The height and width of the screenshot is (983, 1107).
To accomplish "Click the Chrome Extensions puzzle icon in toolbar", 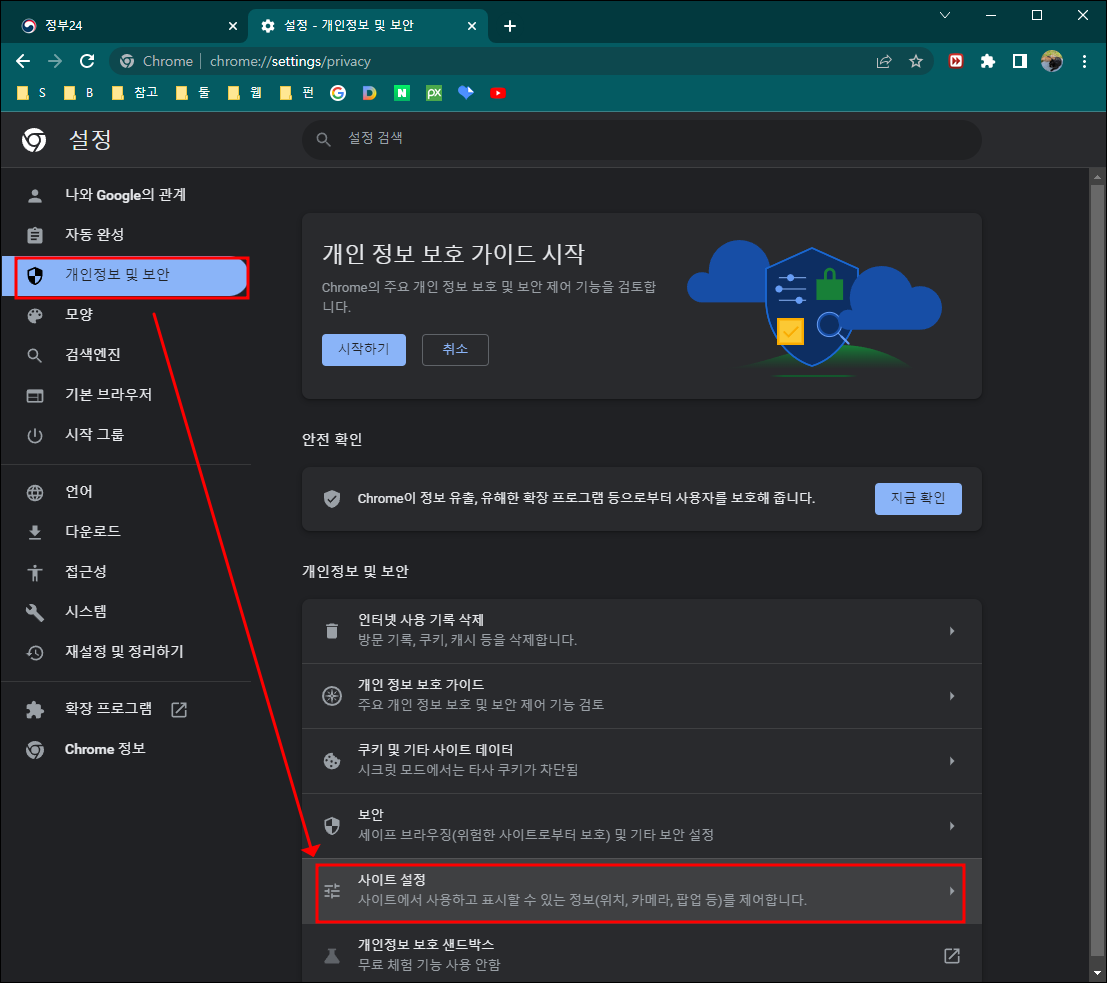I will click(x=988, y=61).
